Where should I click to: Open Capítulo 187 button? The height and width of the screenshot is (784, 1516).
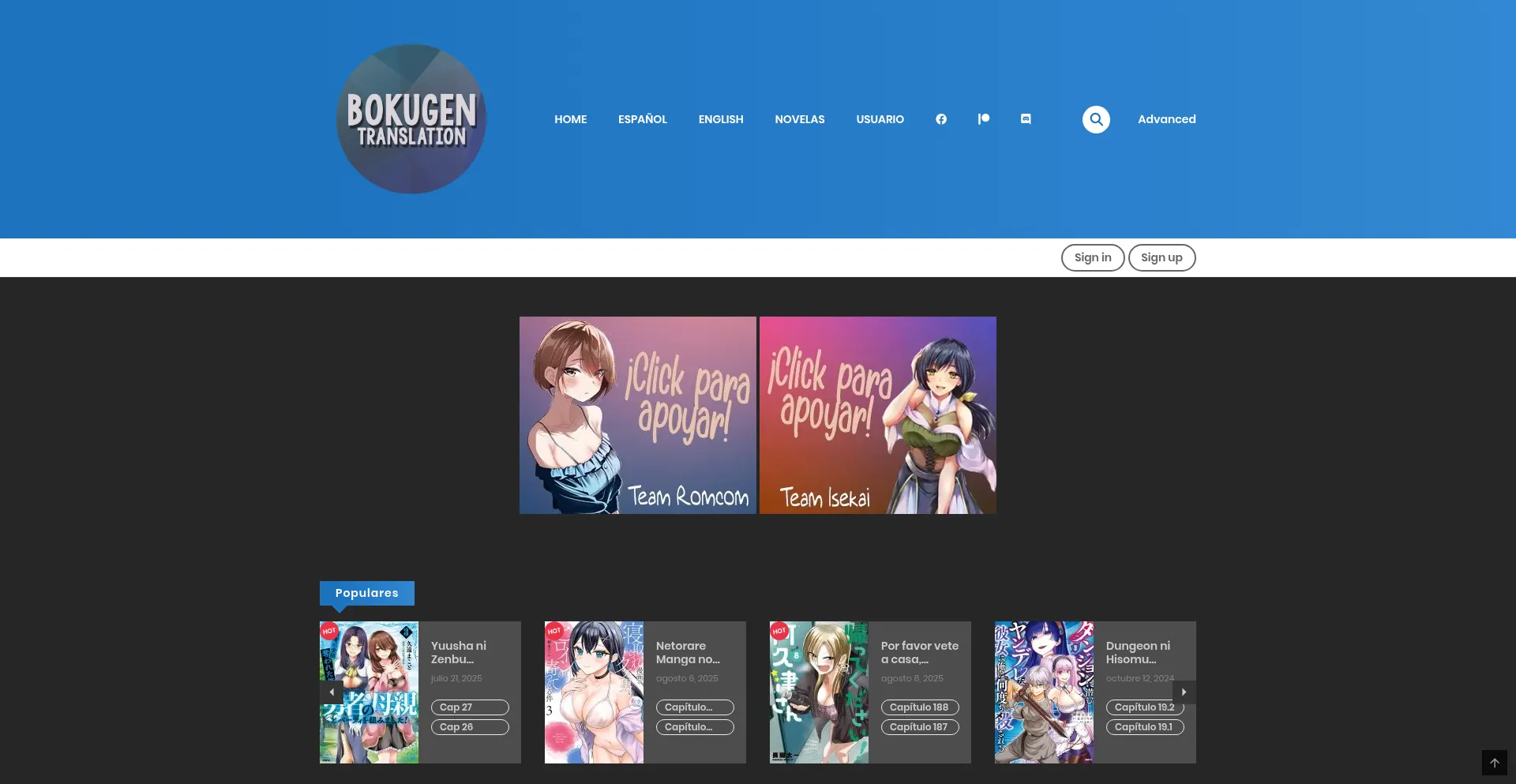point(920,727)
